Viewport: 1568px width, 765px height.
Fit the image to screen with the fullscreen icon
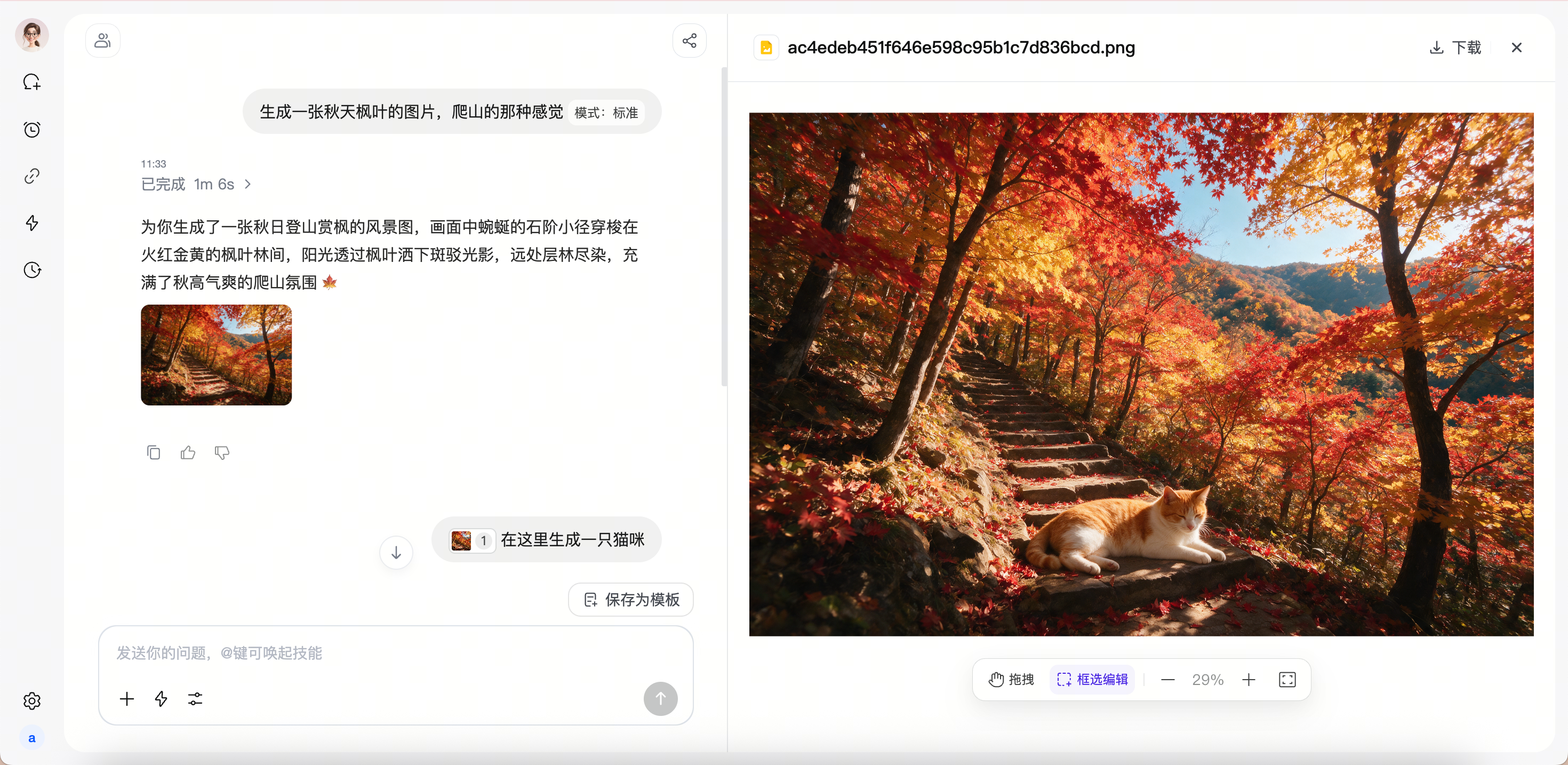coord(1287,679)
